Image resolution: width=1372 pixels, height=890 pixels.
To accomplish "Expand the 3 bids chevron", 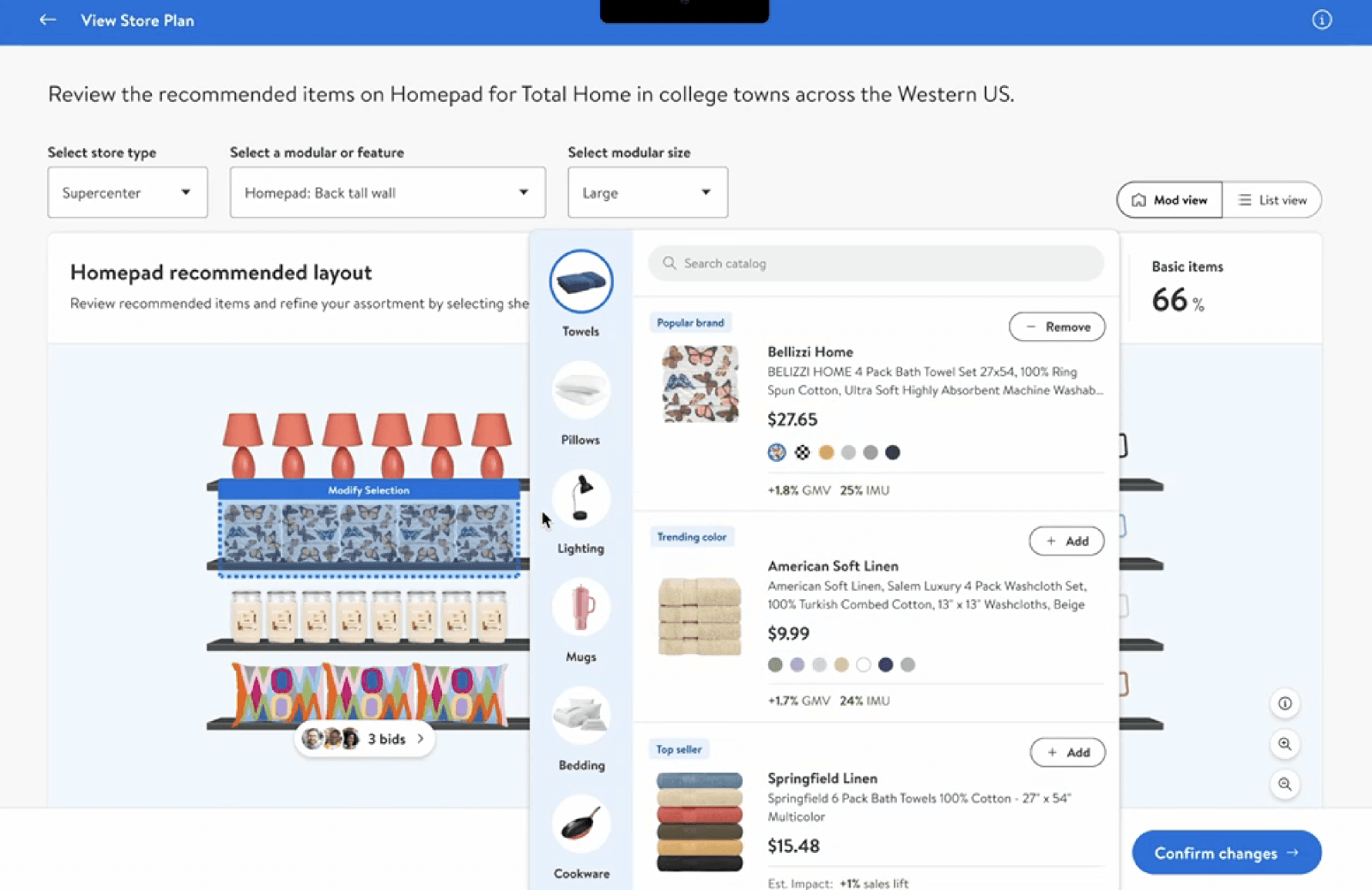I will [x=420, y=739].
